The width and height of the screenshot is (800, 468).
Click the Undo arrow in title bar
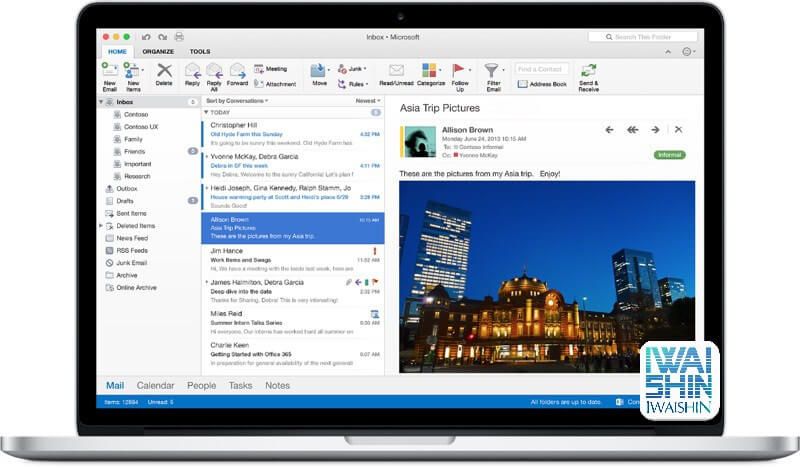[x=146, y=37]
